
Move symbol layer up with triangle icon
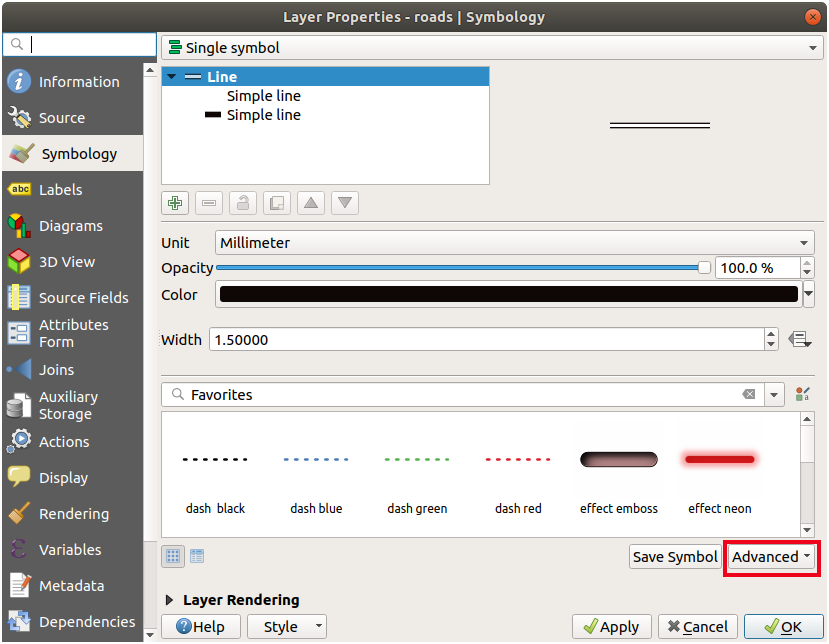coord(311,203)
